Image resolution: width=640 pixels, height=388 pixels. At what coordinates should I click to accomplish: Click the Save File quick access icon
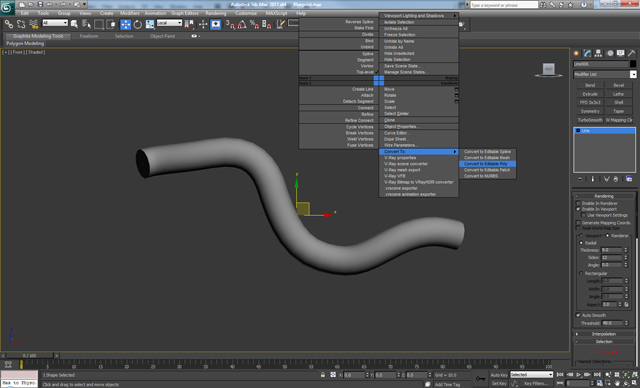tap(40, 4)
